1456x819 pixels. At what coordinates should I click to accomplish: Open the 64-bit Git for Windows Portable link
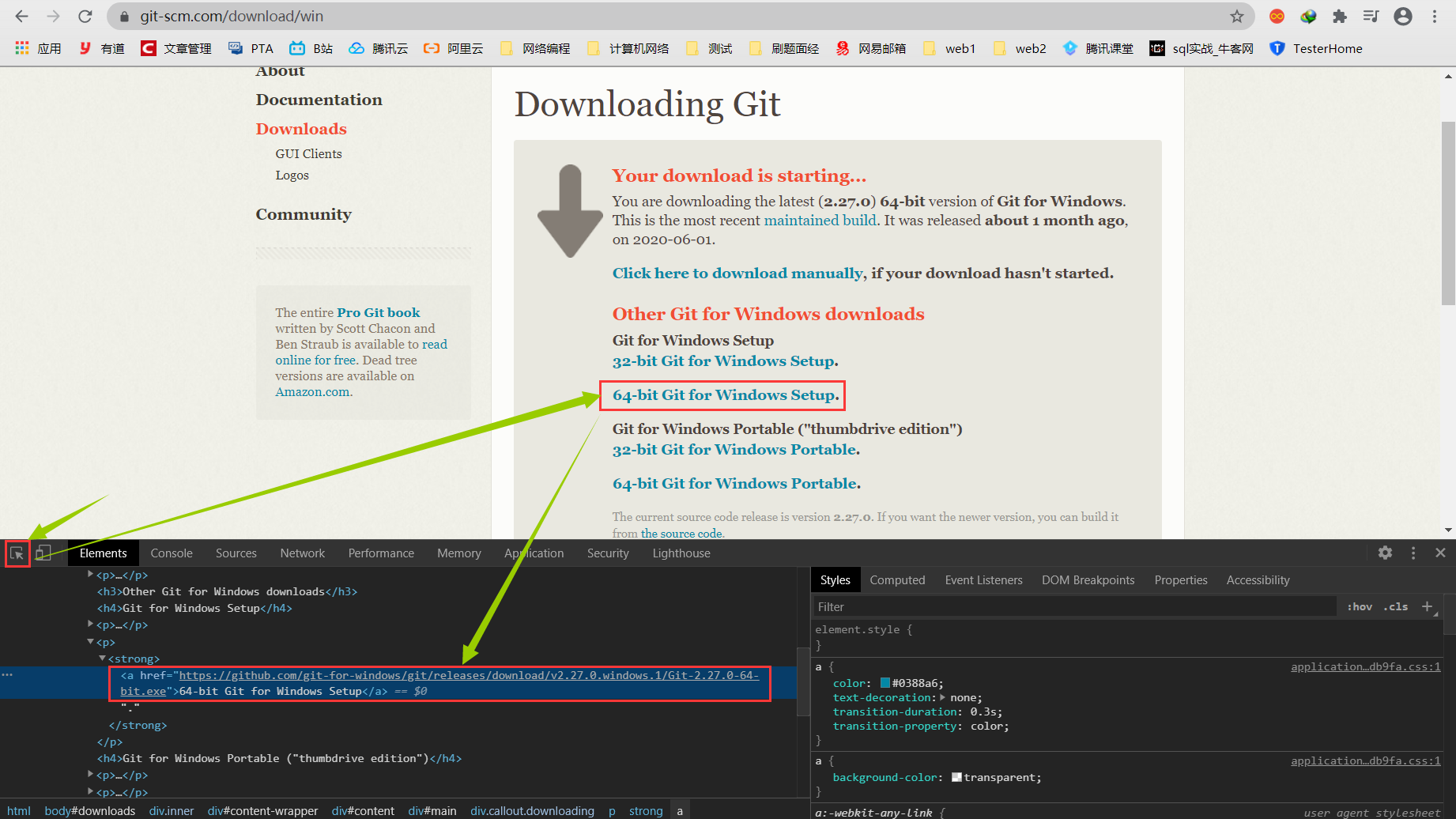click(736, 484)
